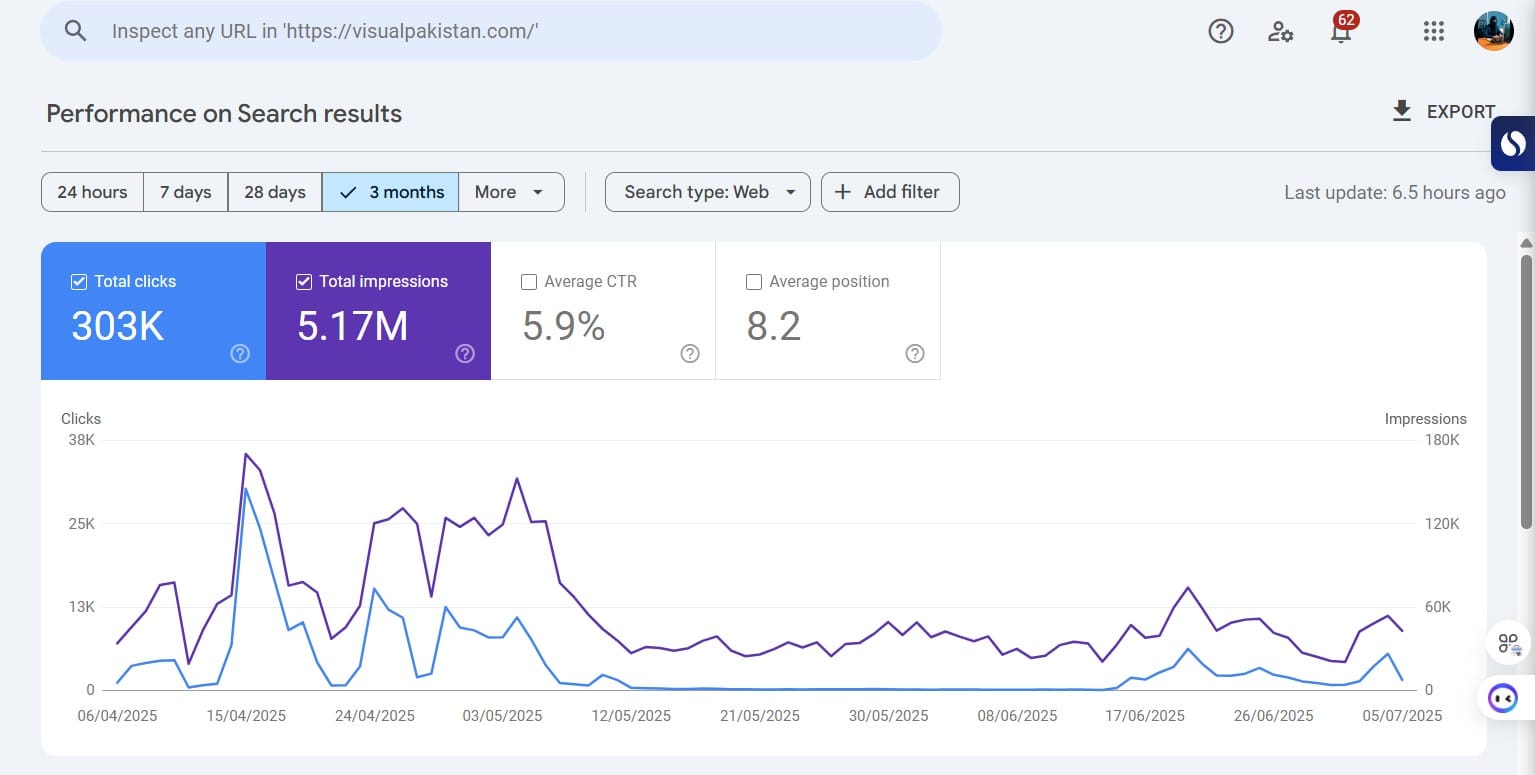Screen dimensions: 1535x775
Task: Click the search magnifier icon
Action: point(76,31)
